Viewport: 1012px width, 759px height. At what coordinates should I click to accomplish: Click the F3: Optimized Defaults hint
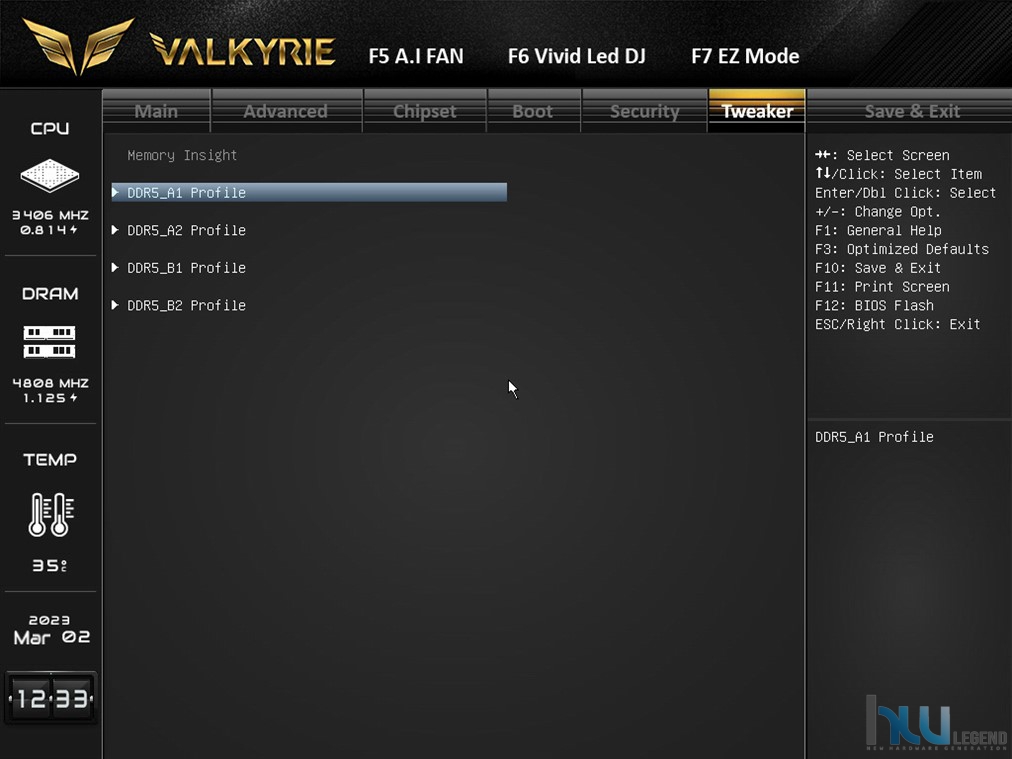[902, 249]
